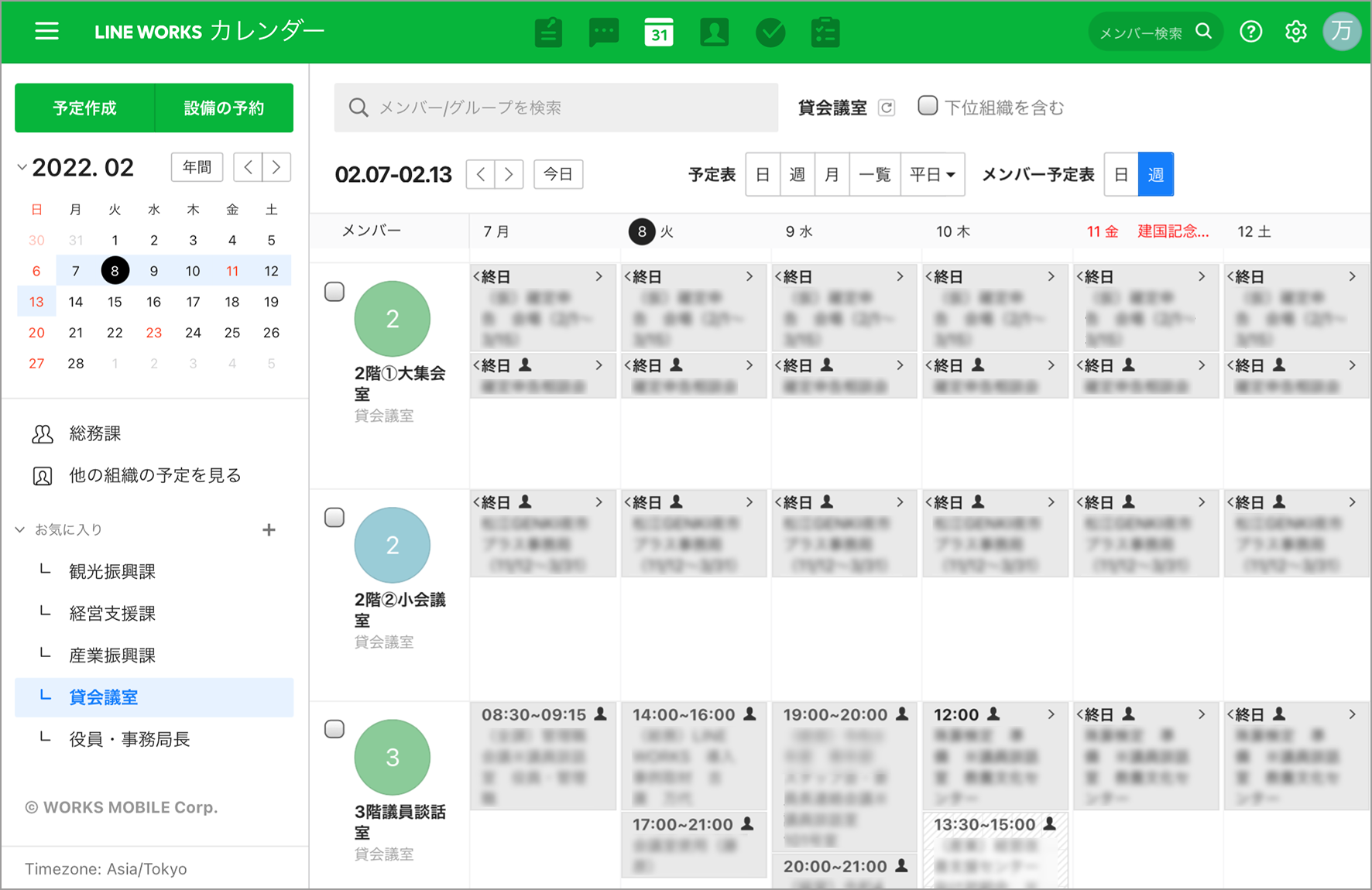Screen dimensions: 1372x890
Task: Open the calendar icon in top bar
Action: click(658, 33)
